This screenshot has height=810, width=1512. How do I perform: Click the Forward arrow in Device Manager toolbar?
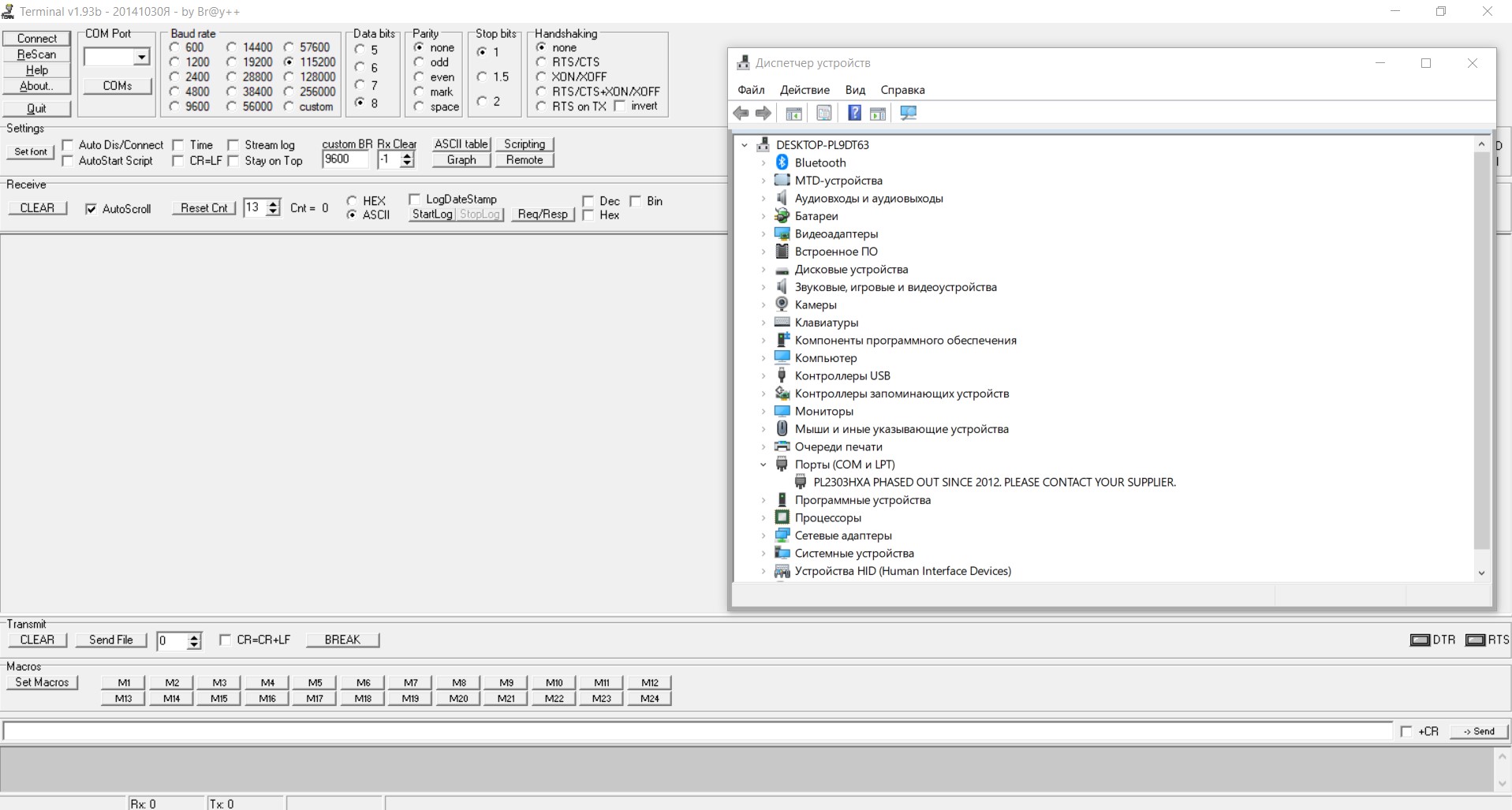(763, 114)
